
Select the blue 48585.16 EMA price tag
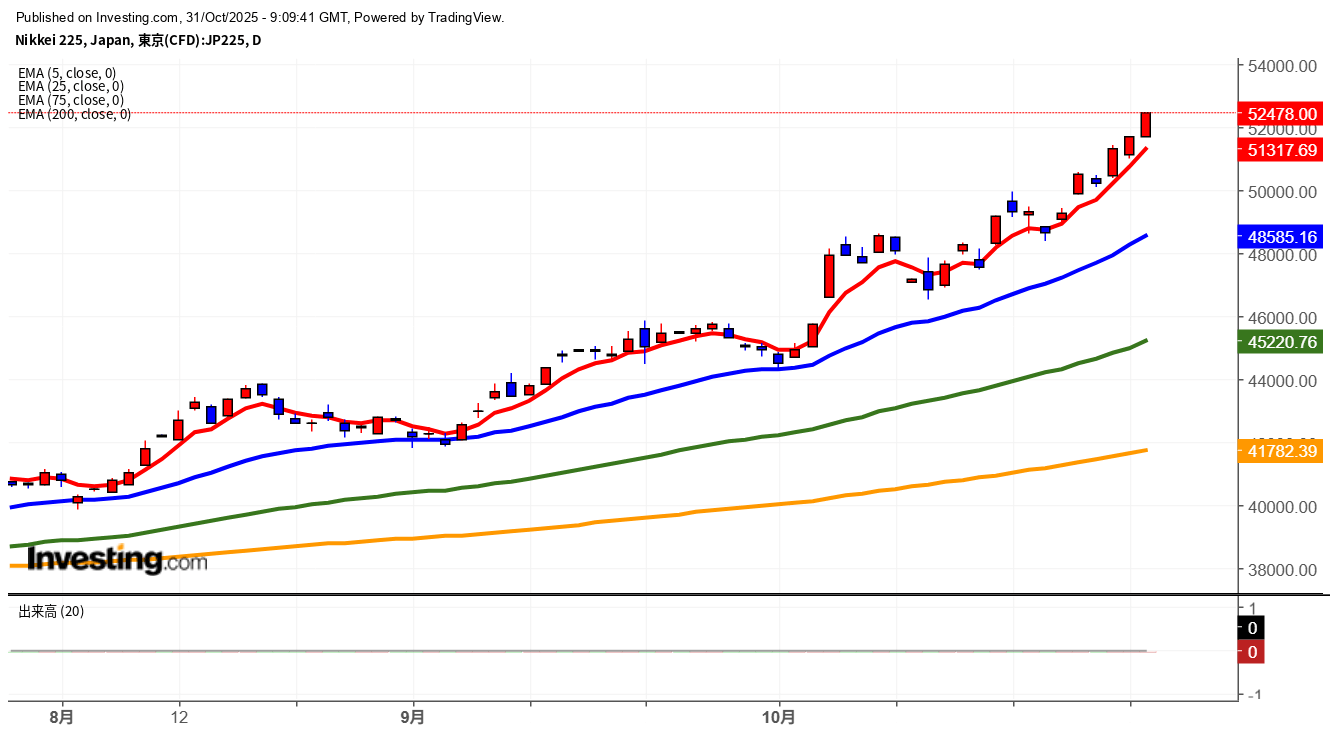click(1281, 237)
